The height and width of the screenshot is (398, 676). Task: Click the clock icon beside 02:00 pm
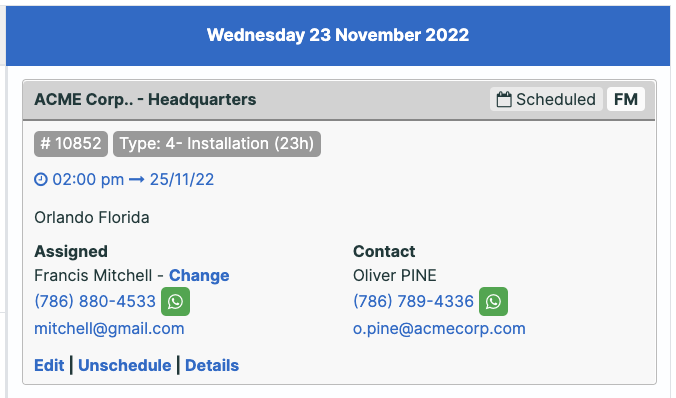point(41,179)
